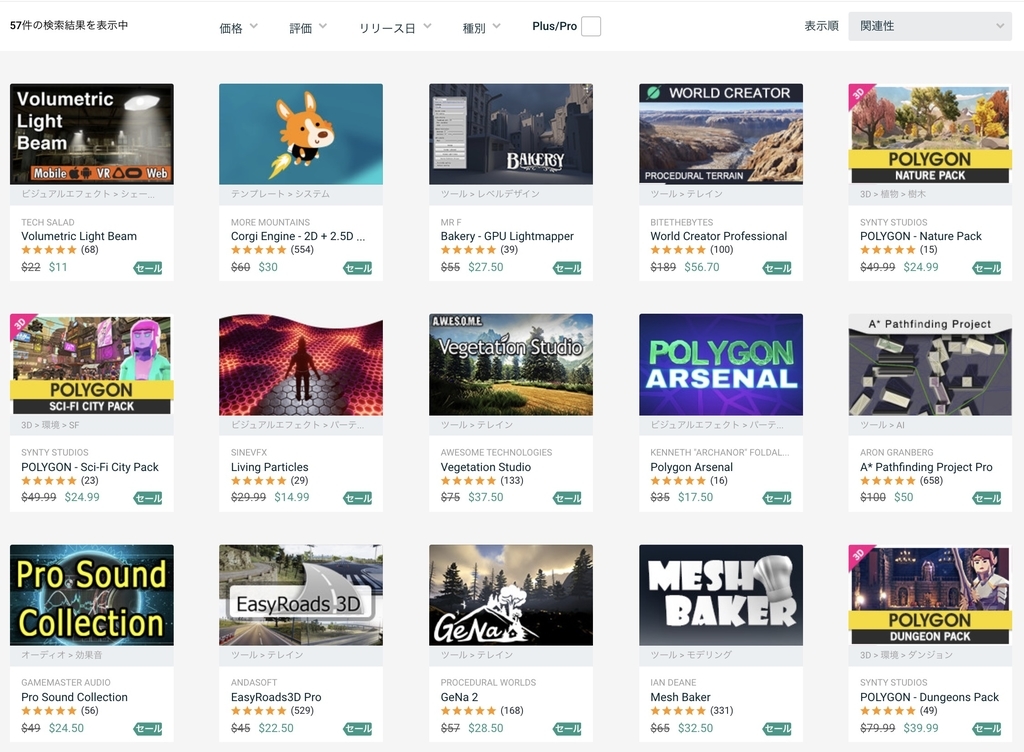Click the sale badge on Volumetric Light Beam

click(148, 268)
